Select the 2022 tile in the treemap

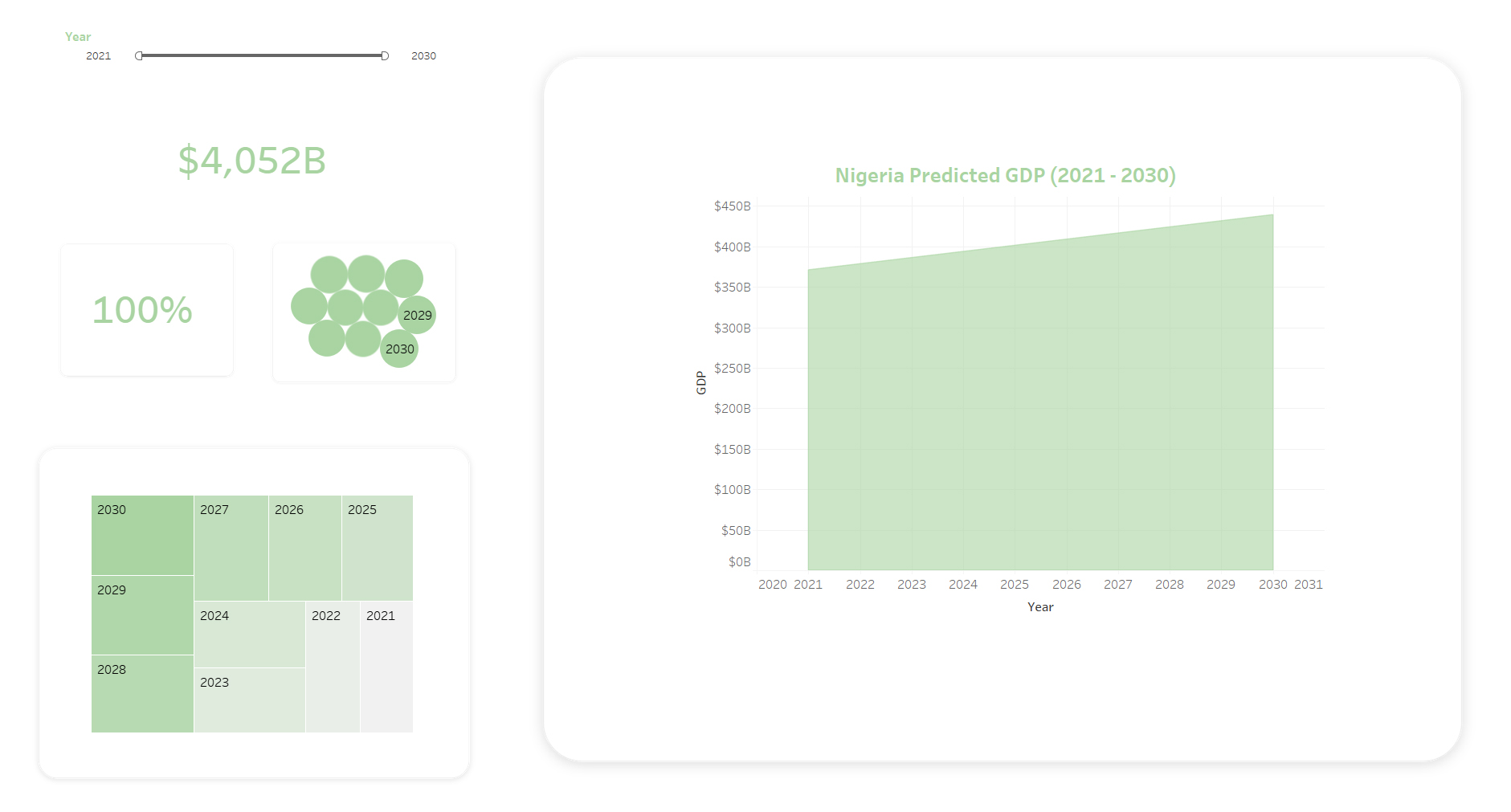[x=333, y=667]
